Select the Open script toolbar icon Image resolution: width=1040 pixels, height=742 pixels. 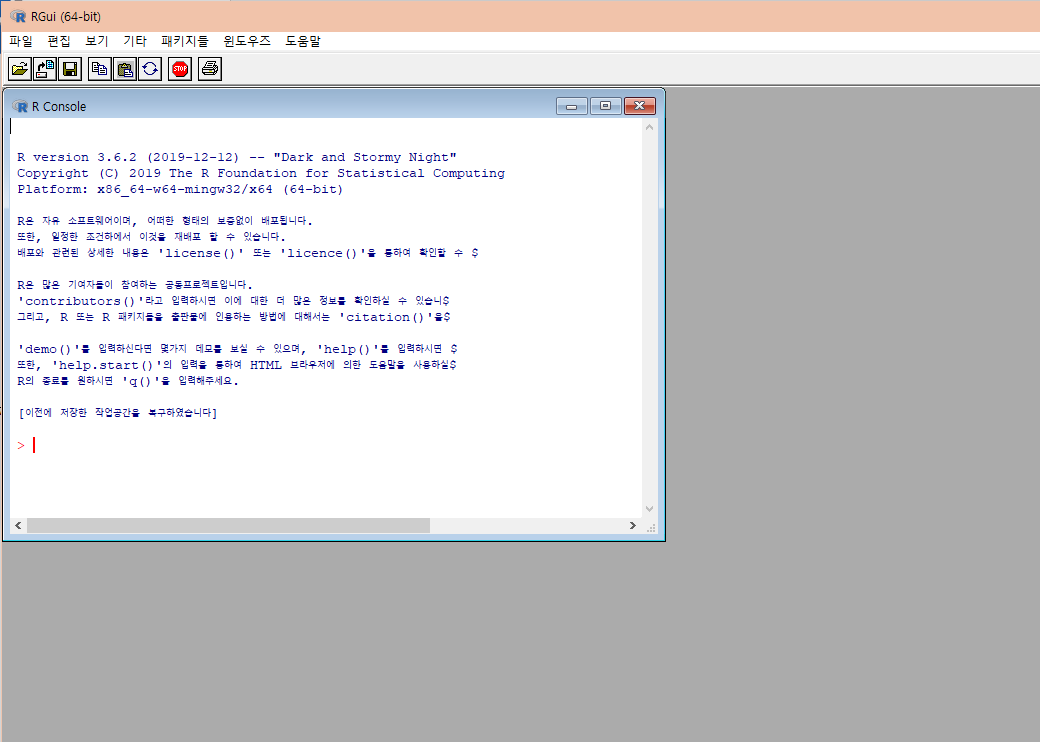pyautogui.click(x=19, y=68)
